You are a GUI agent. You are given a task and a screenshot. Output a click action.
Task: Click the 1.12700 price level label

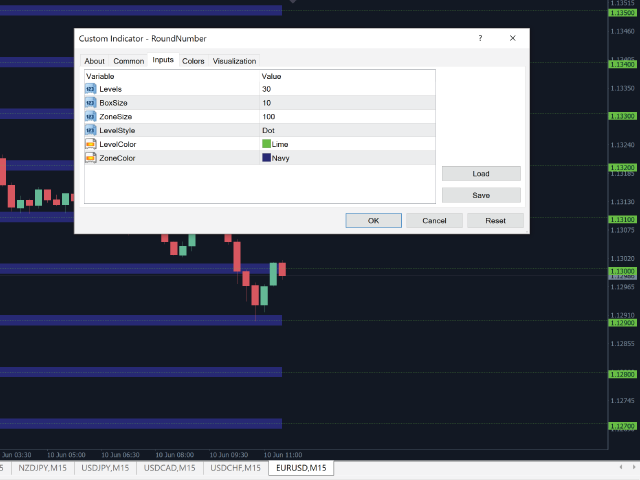(x=622, y=426)
